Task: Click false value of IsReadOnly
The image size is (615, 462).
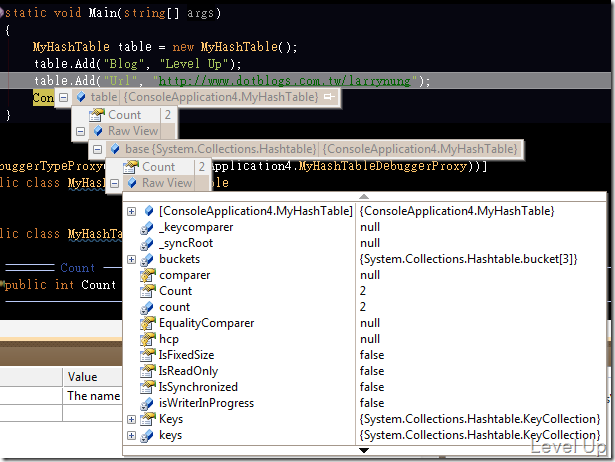Action: [372, 371]
